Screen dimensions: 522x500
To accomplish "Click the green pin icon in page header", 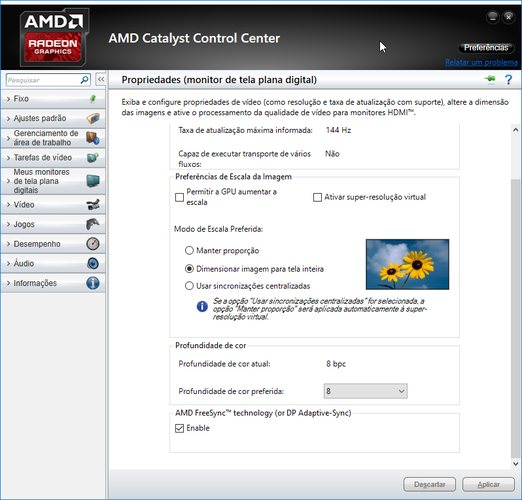I will [490, 79].
